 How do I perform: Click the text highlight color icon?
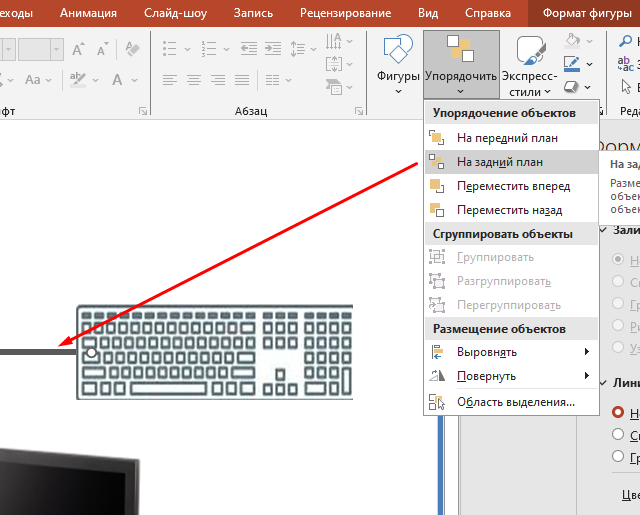click(x=78, y=80)
